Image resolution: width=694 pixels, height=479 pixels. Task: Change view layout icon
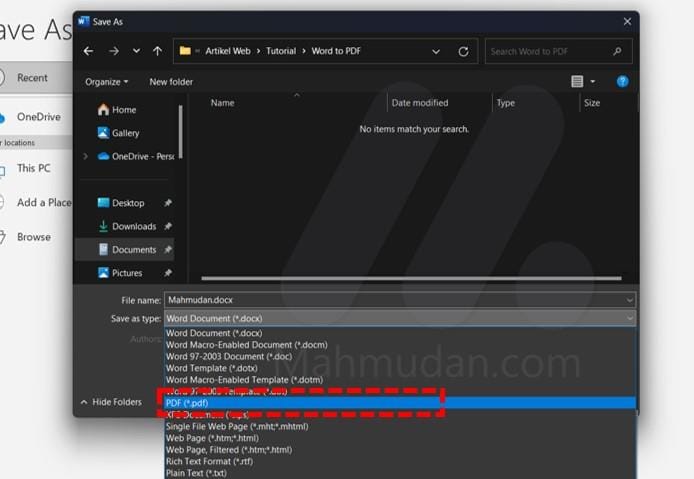coord(577,81)
